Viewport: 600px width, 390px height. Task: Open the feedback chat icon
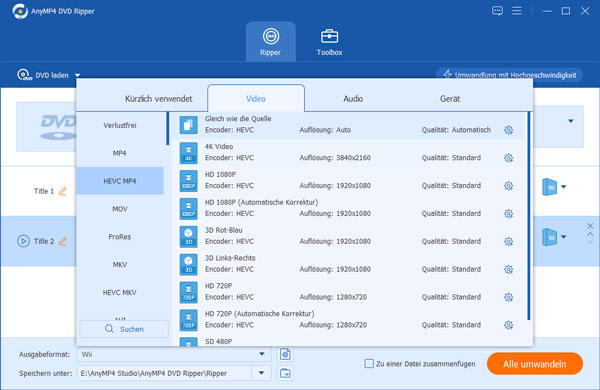click(497, 11)
